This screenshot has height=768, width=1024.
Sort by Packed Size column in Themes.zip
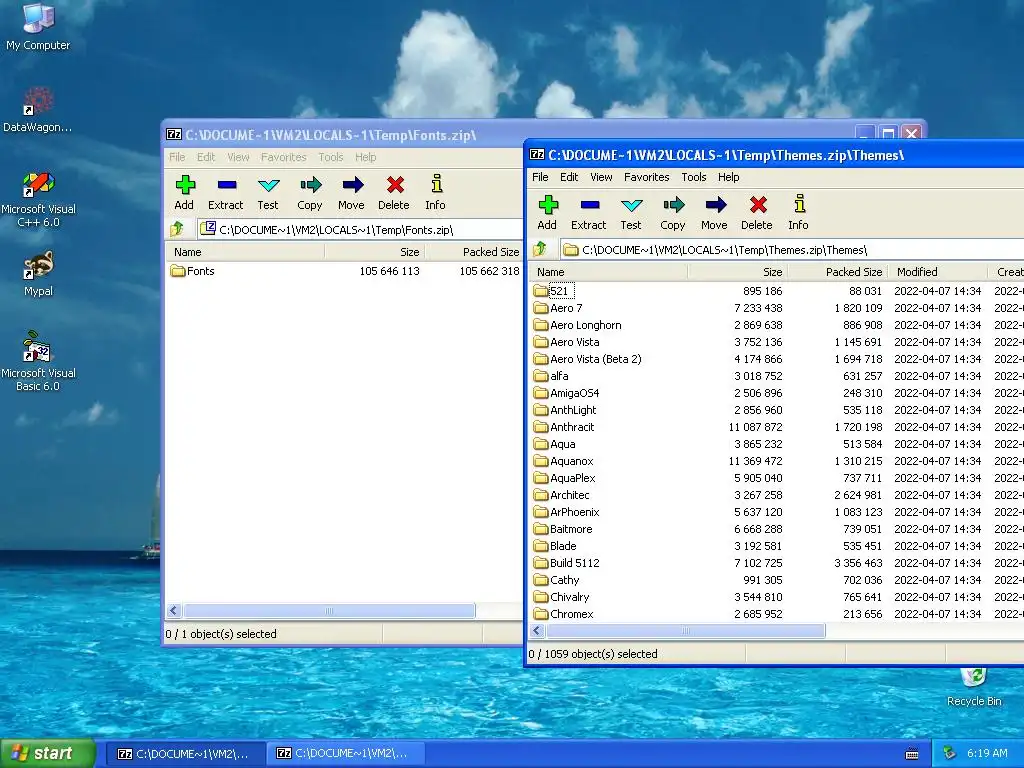pos(838,272)
